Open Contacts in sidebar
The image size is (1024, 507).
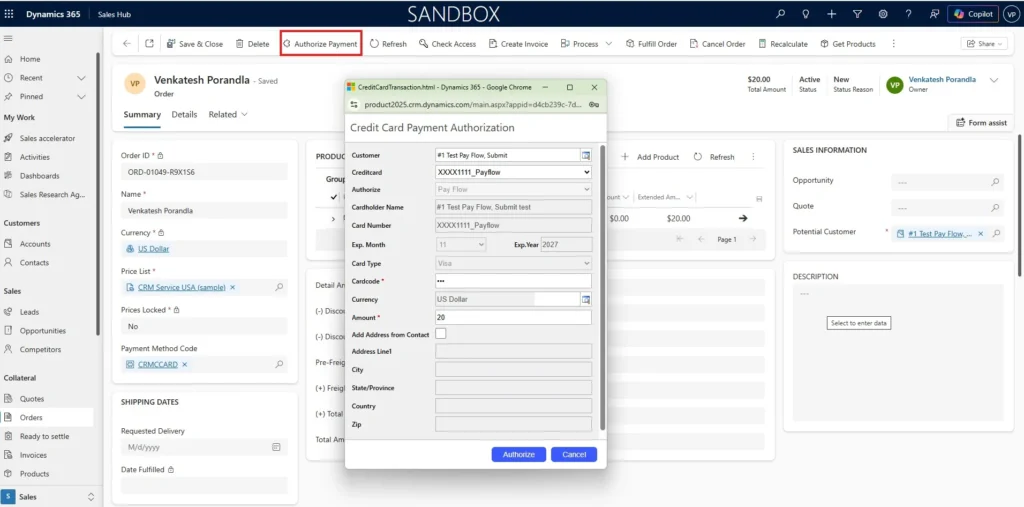34,263
